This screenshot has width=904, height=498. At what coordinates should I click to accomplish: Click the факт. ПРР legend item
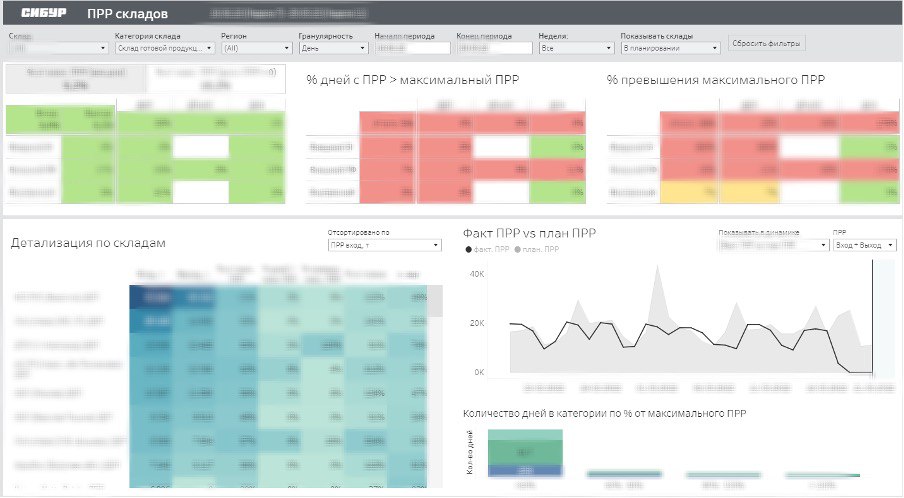click(487, 250)
